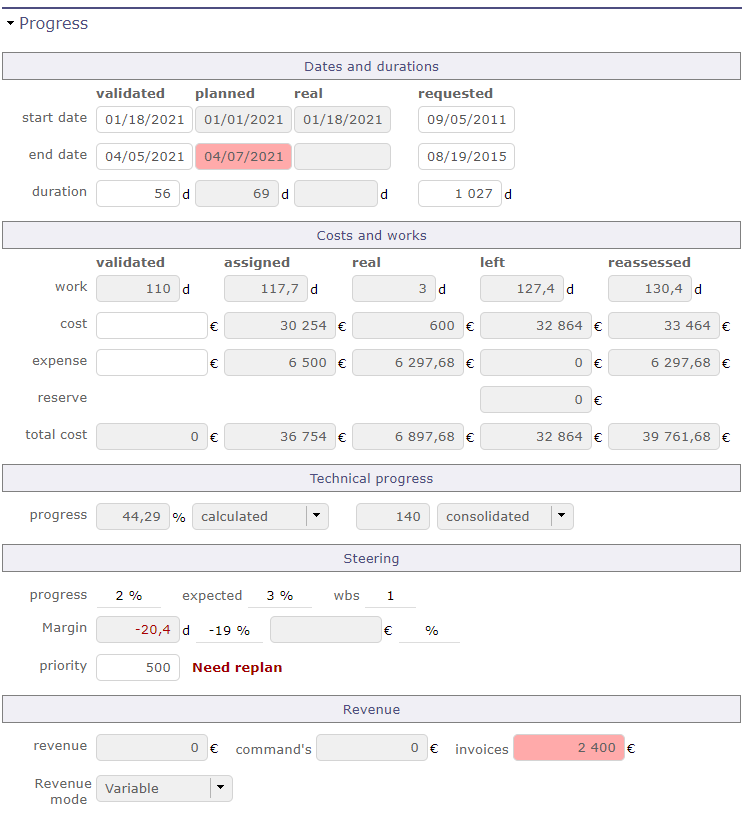This screenshot has height=818, width=750.
Task: Open the Revenue mode dropdown
Action: 219,788
